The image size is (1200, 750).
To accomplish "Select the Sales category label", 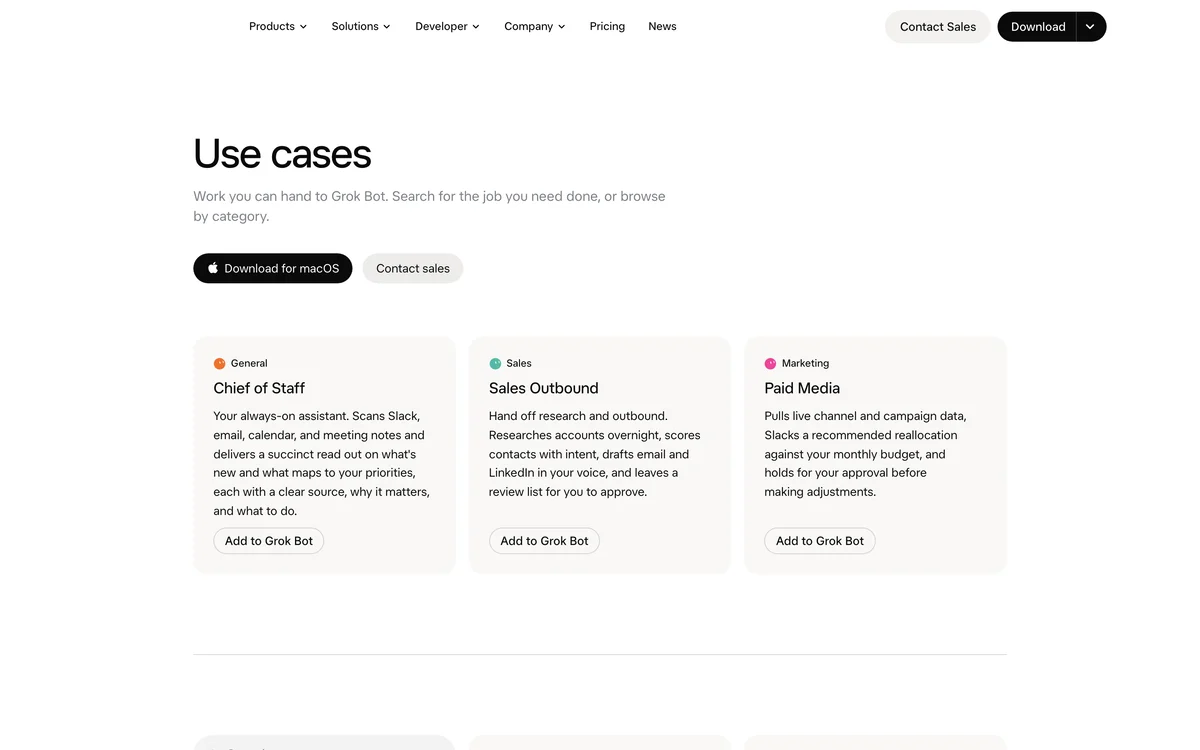I will 519,363.
